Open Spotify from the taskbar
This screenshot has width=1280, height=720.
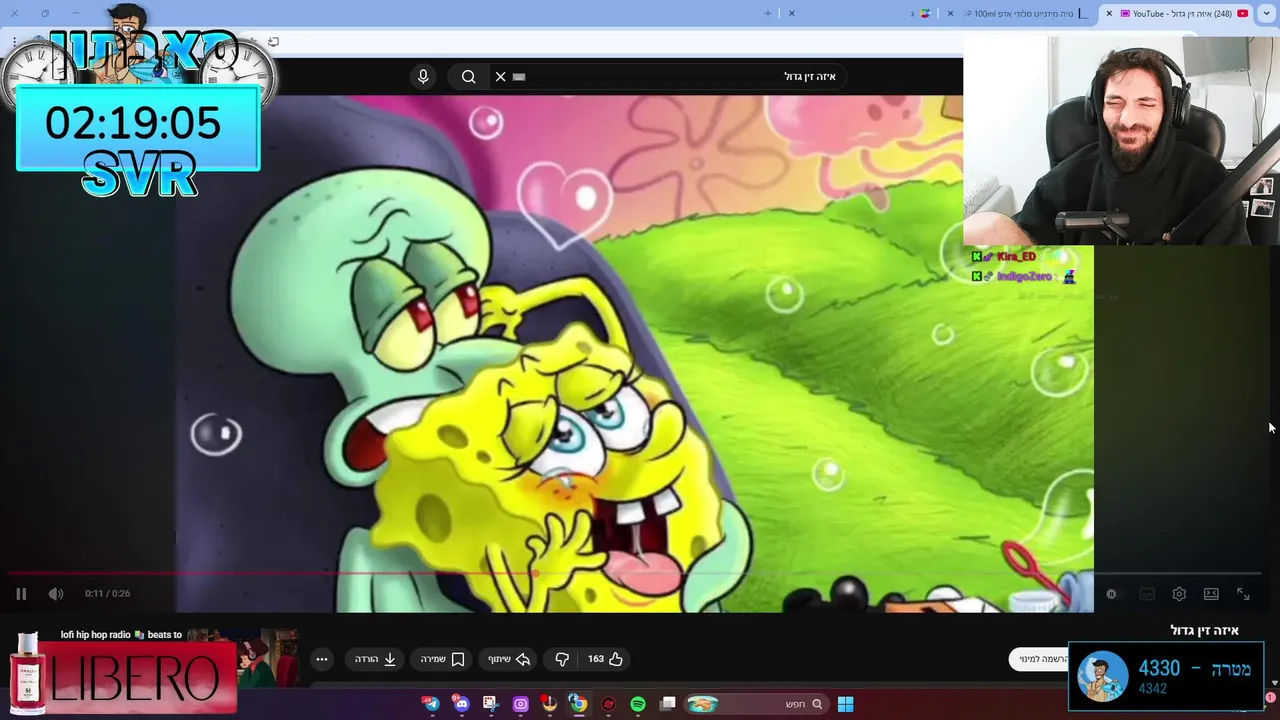click(x=638, y=704)
